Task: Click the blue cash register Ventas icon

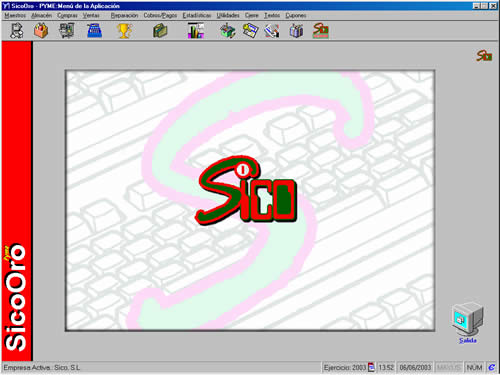Action: pos(94,31)
